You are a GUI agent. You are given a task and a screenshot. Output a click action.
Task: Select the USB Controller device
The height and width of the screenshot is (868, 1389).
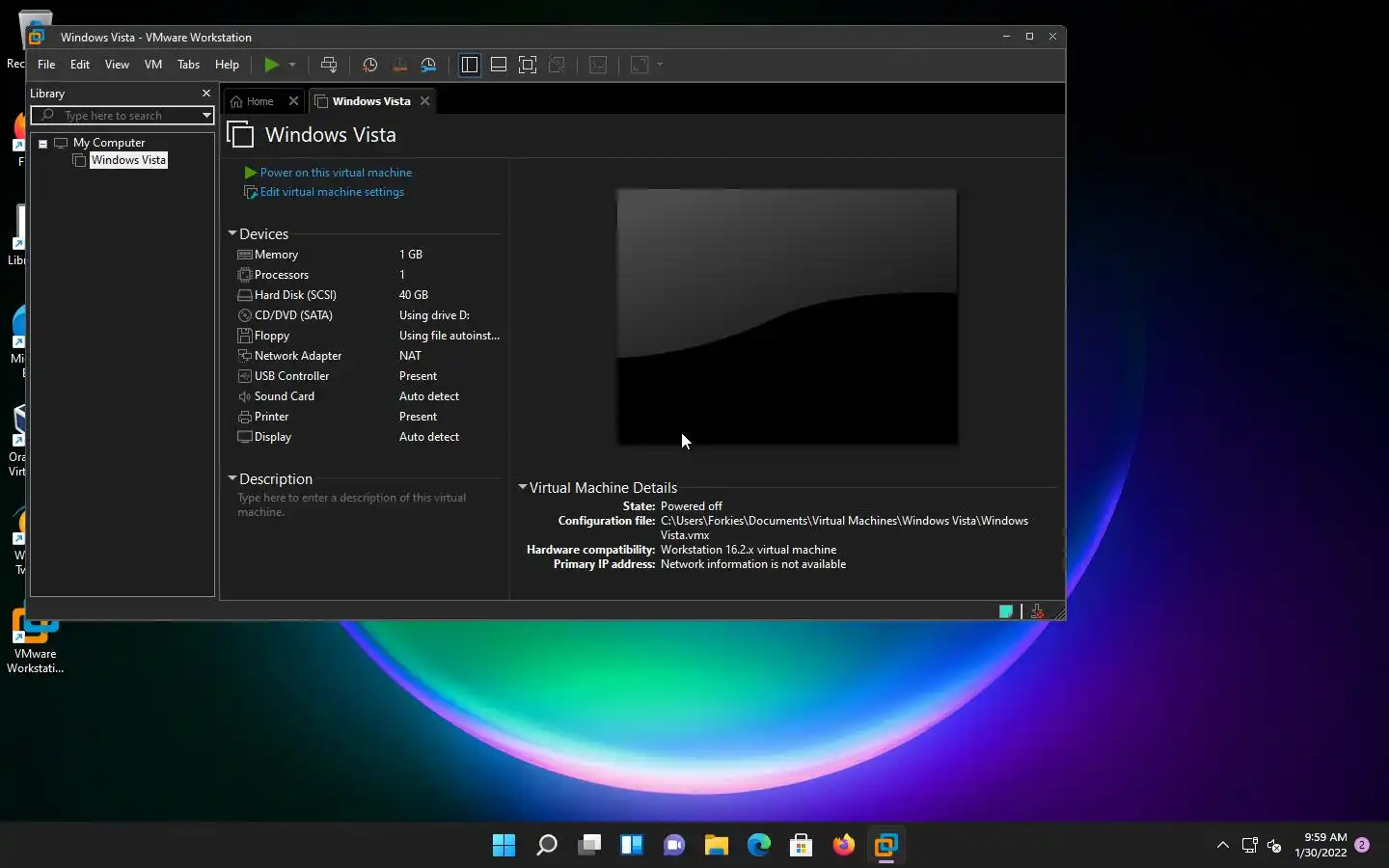pos(368,376)
